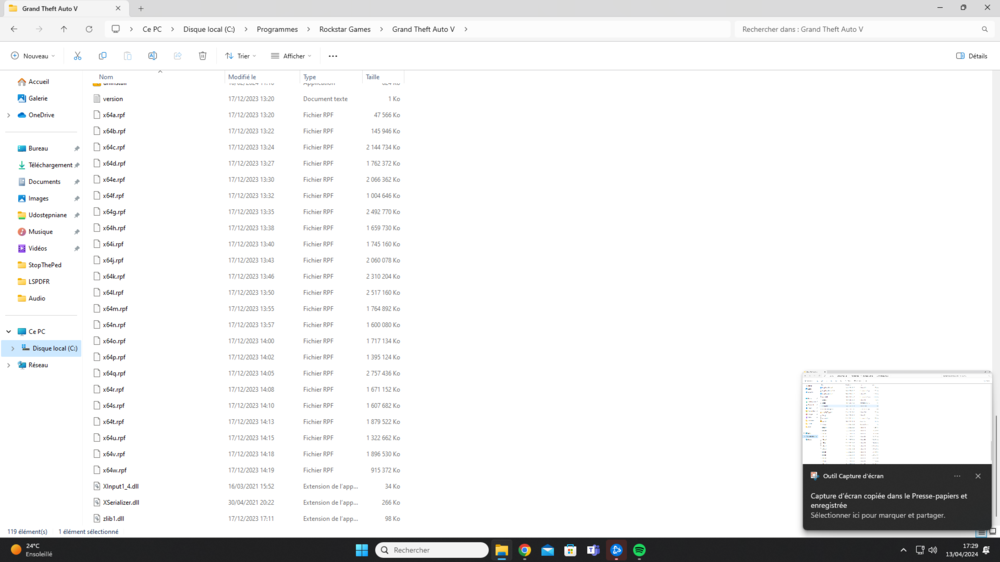Toggle the Détails pane
This screenshot has height=562, width=1000.
click(x=971, y=56)
